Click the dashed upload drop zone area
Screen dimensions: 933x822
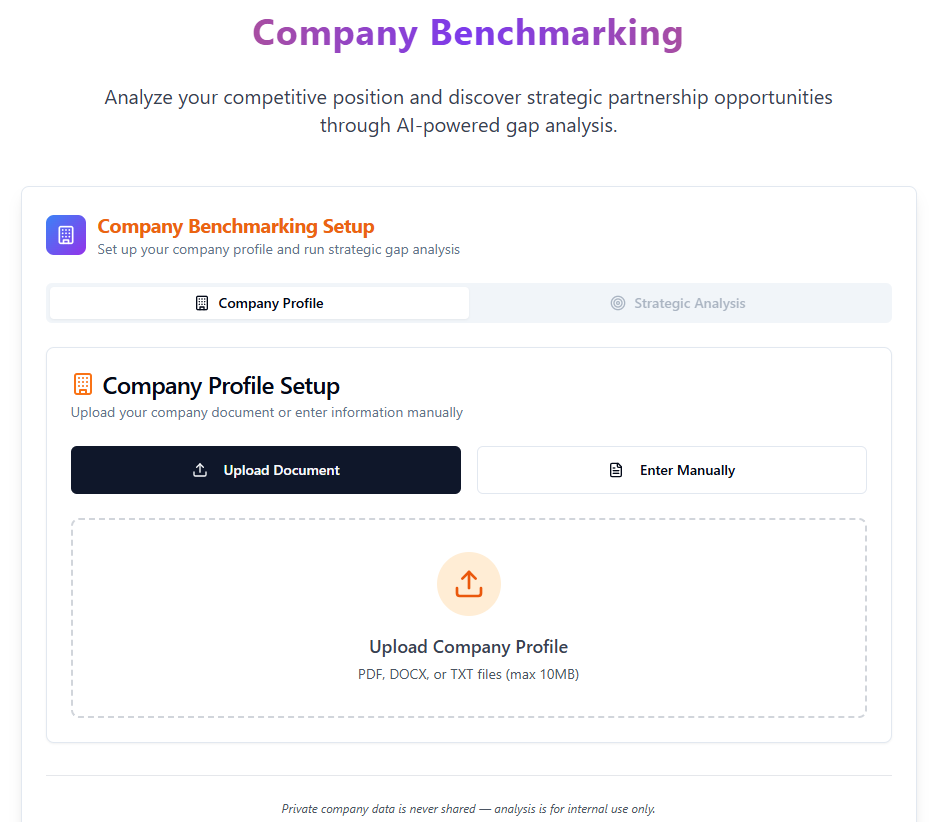tap(469, 618)
